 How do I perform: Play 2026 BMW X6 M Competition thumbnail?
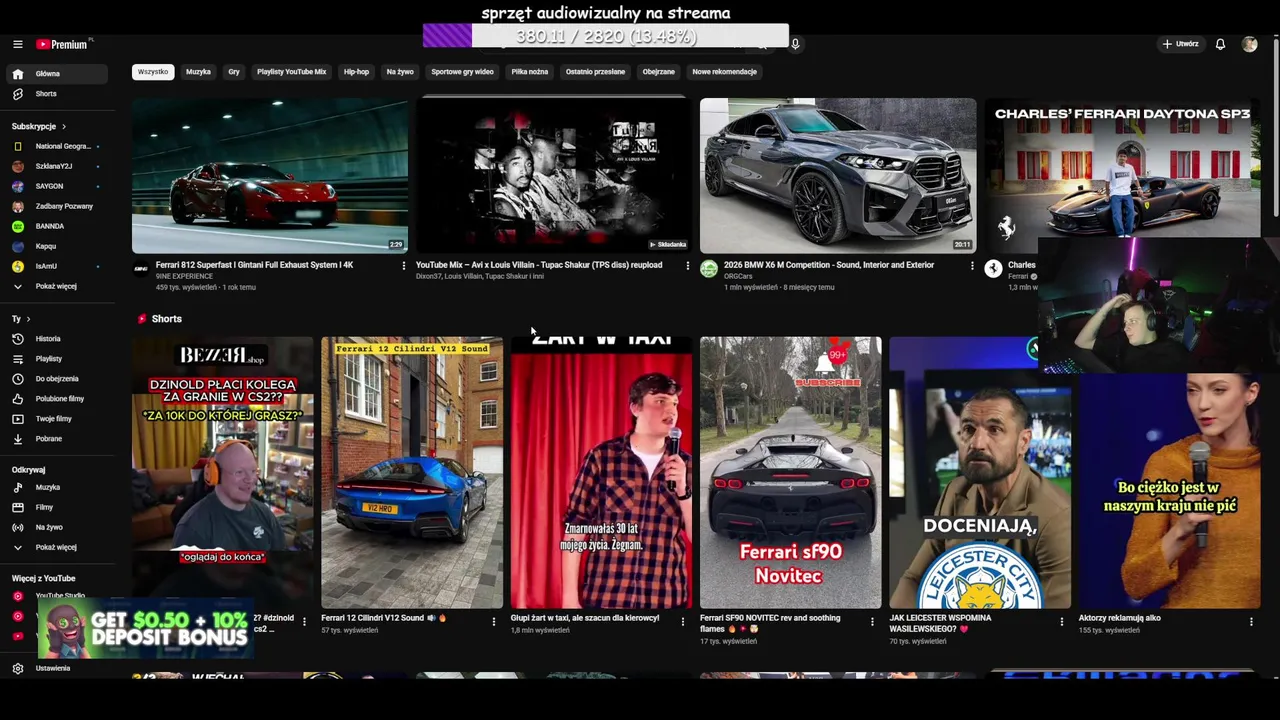(838, 175)
